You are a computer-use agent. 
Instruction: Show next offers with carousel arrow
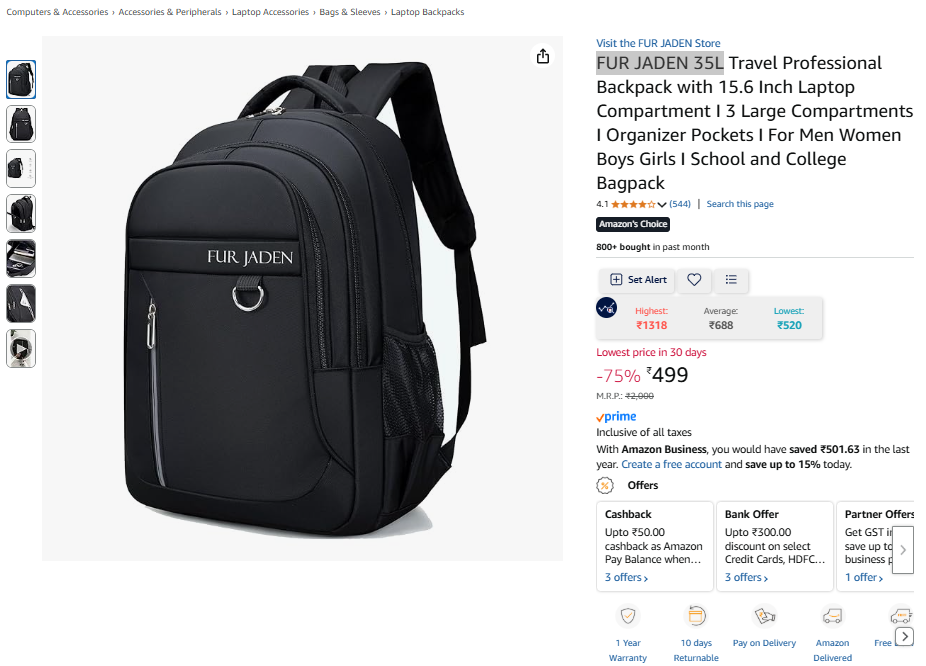click(903, 550)
